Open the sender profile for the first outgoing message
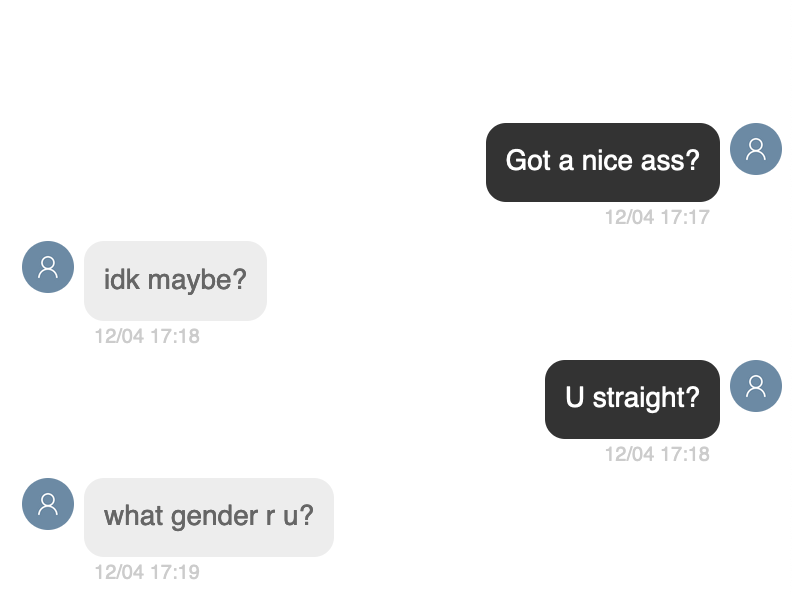 click(x=755, y=149)
